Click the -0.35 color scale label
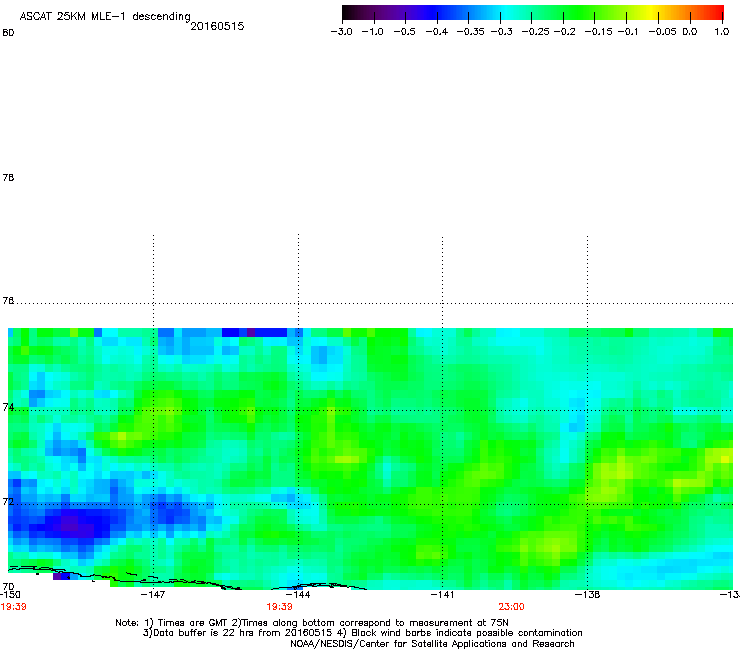 click(x=470, y=32)
